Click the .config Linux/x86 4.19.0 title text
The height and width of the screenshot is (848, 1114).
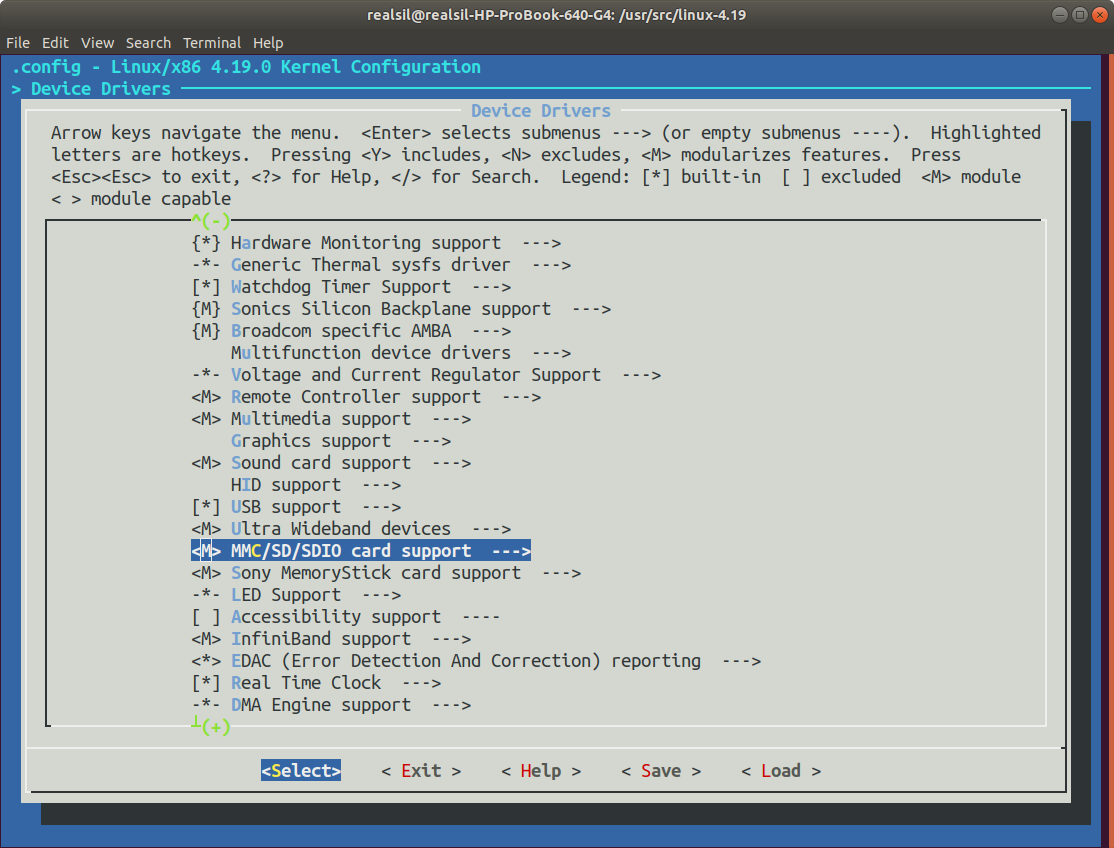tap(247, 67)
